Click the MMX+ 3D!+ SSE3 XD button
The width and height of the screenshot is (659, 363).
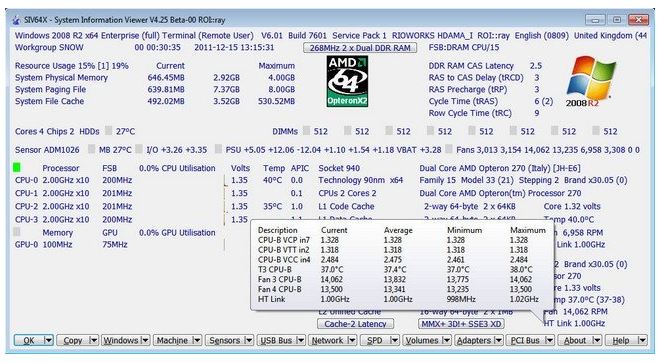[x=461, y=324]
